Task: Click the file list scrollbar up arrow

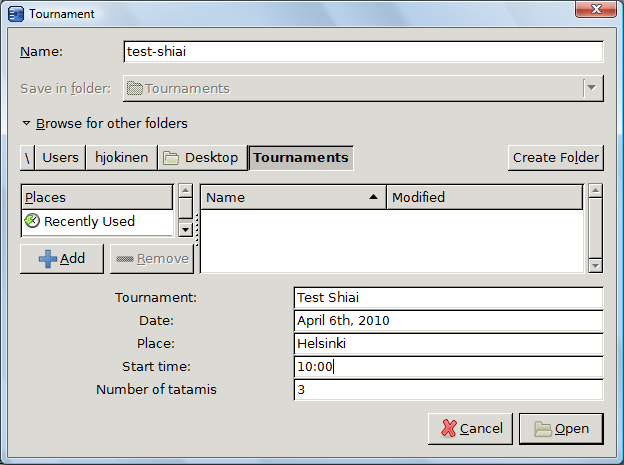Action: tap(595, 190)
